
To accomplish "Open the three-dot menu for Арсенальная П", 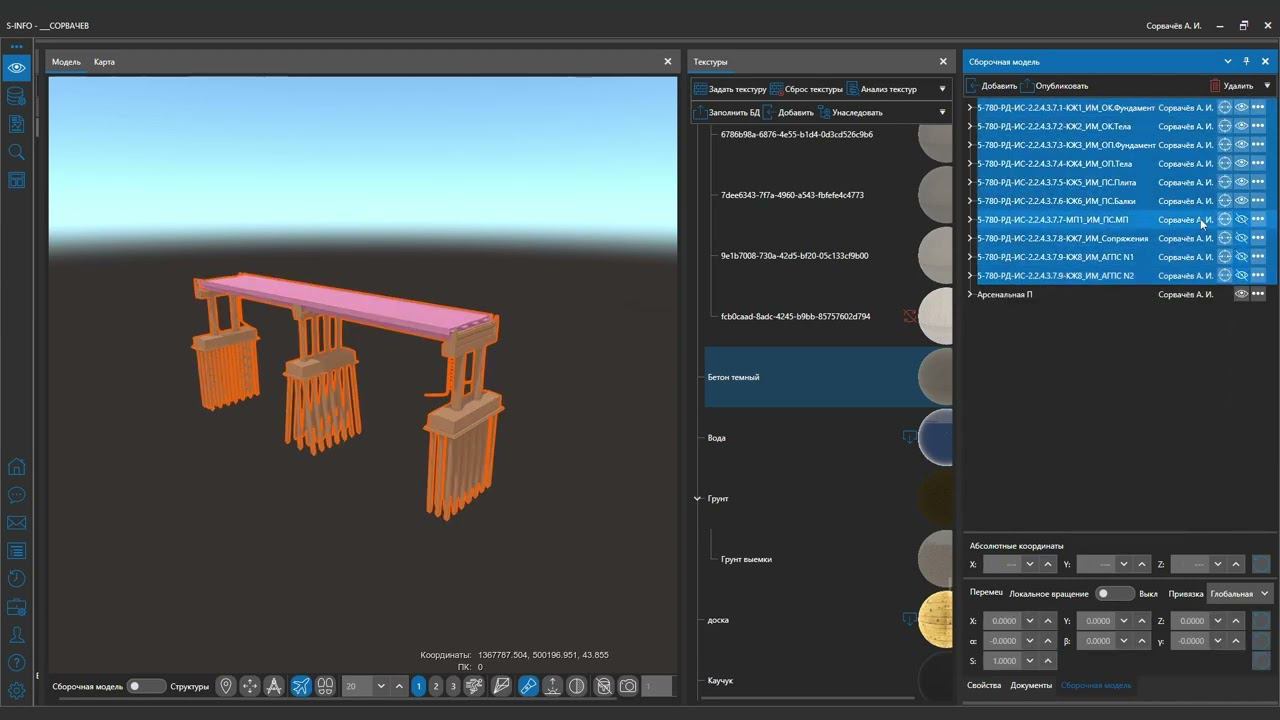I will [1258, 294].
